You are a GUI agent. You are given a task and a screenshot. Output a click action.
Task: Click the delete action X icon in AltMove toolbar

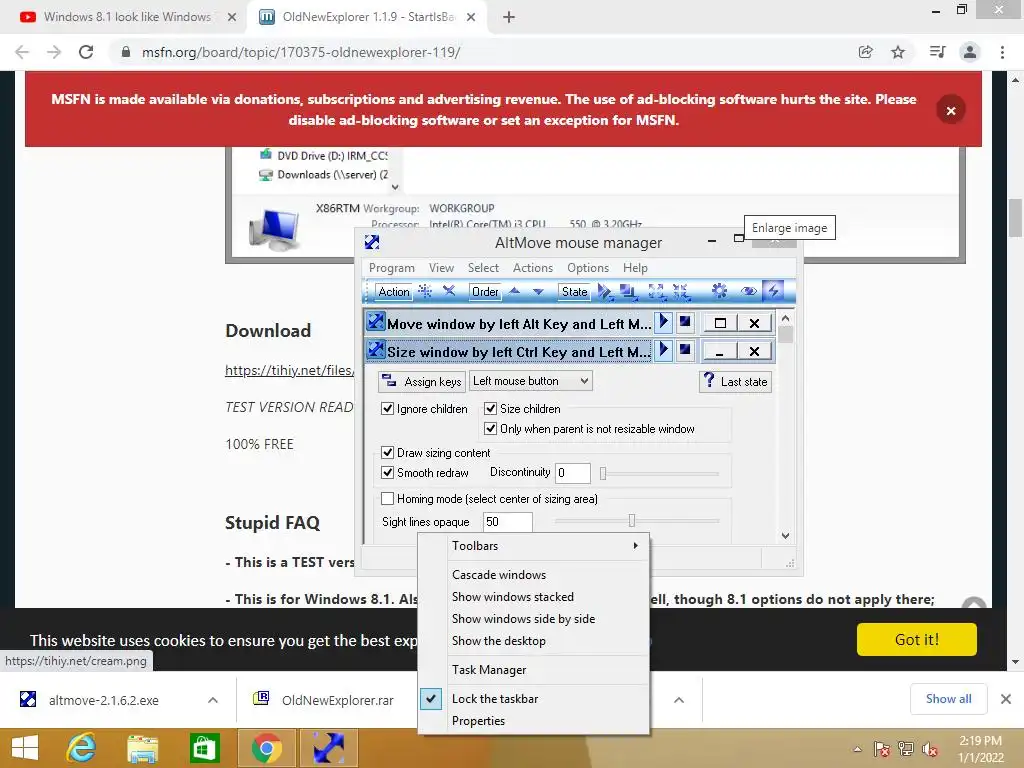(x=449, y=291)
